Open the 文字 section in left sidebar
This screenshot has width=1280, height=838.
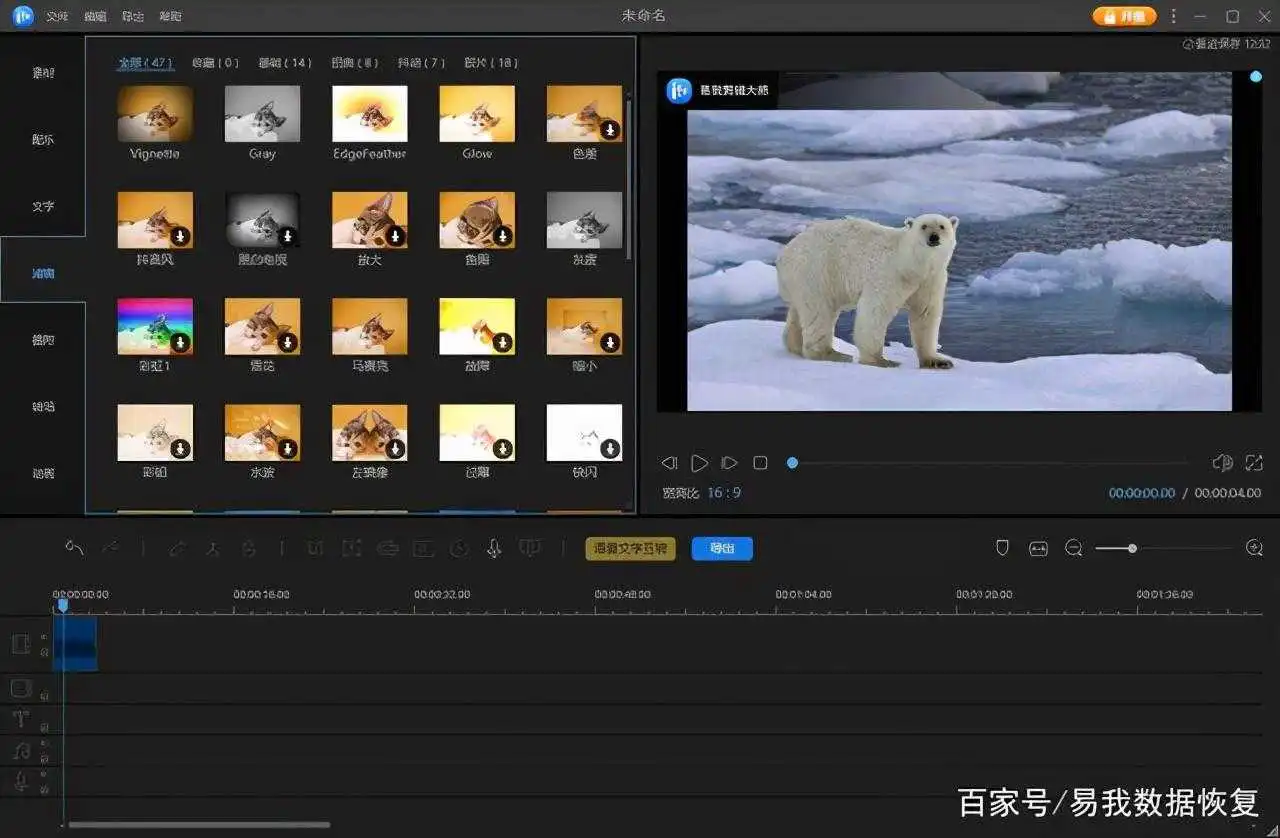point(43,207)
